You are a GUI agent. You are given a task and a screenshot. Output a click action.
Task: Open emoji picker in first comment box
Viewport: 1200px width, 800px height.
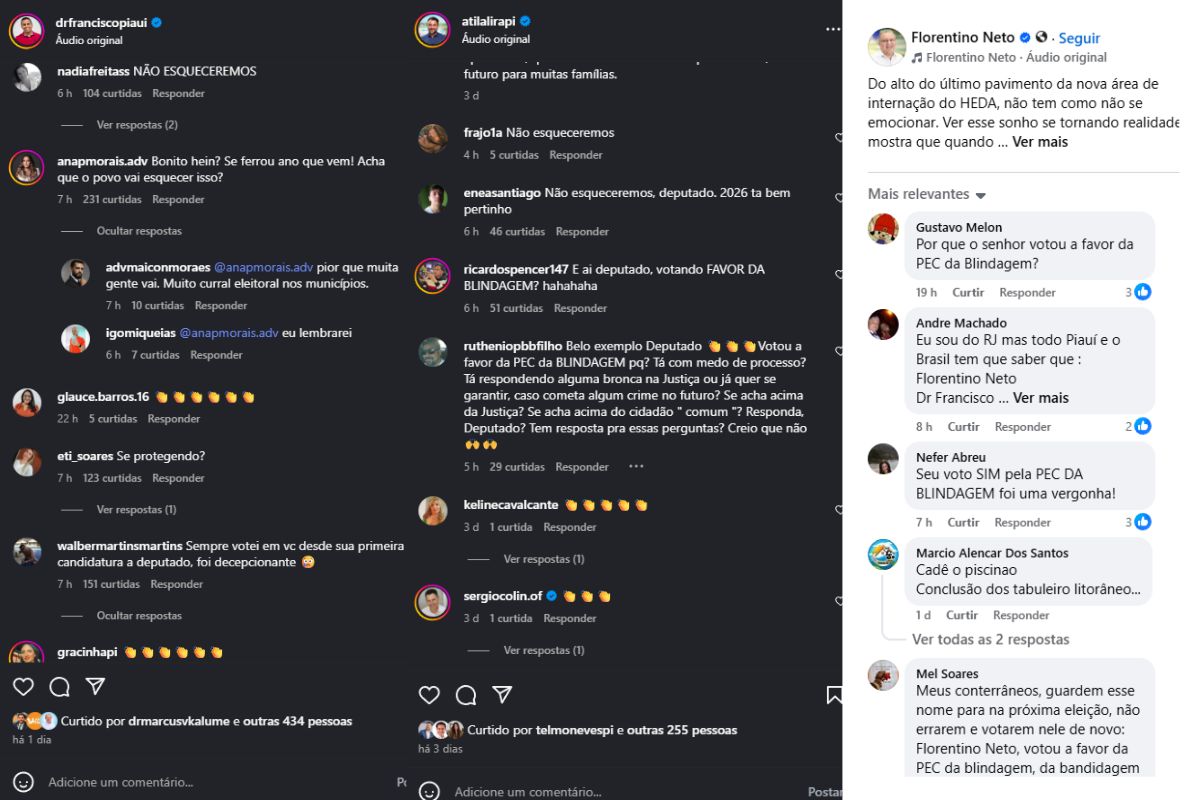point(23,782)
